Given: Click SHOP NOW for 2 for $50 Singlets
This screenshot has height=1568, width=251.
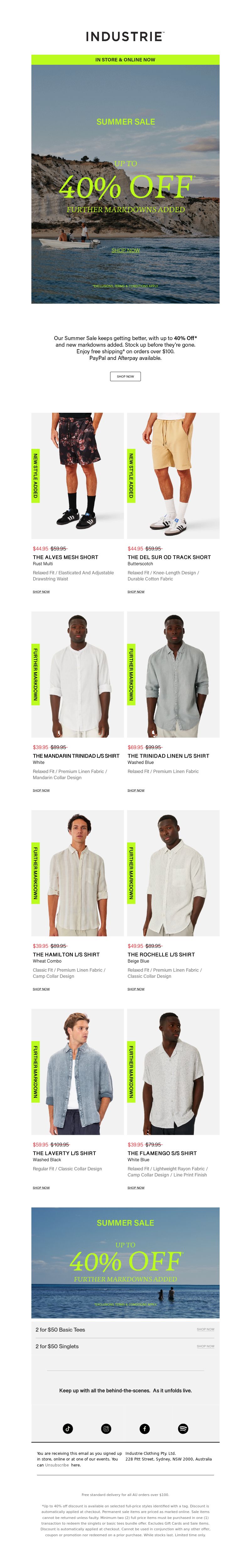Looking at the screenshot, I should tap(206, 1346).
